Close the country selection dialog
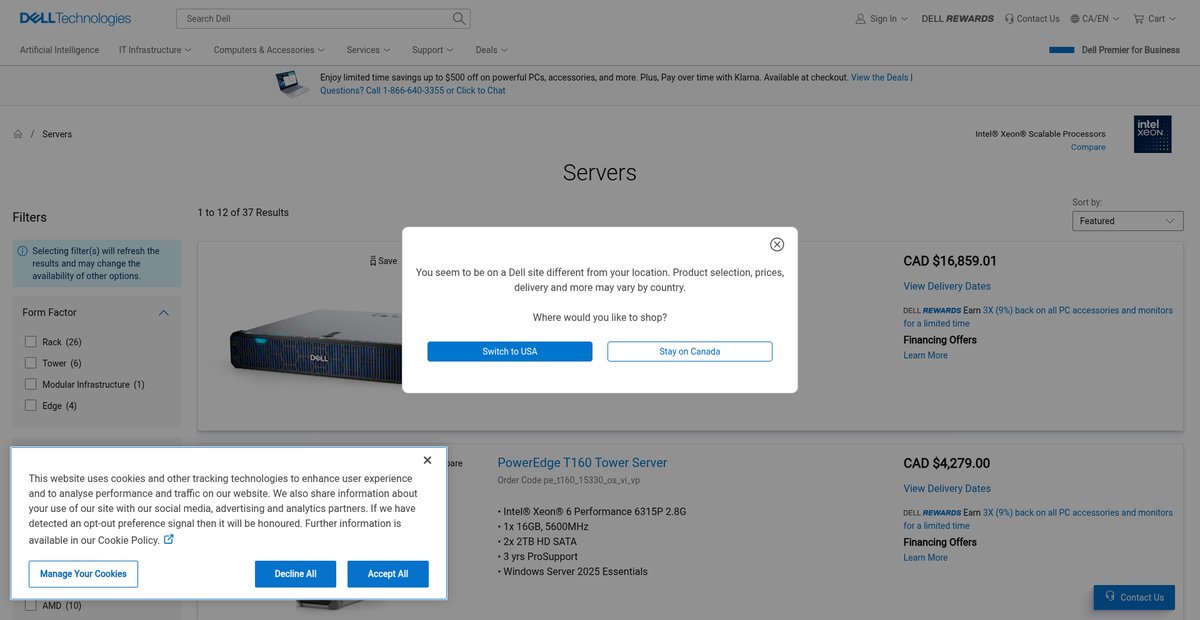This screenshot has width=1200, height=620. coord(777,244)
